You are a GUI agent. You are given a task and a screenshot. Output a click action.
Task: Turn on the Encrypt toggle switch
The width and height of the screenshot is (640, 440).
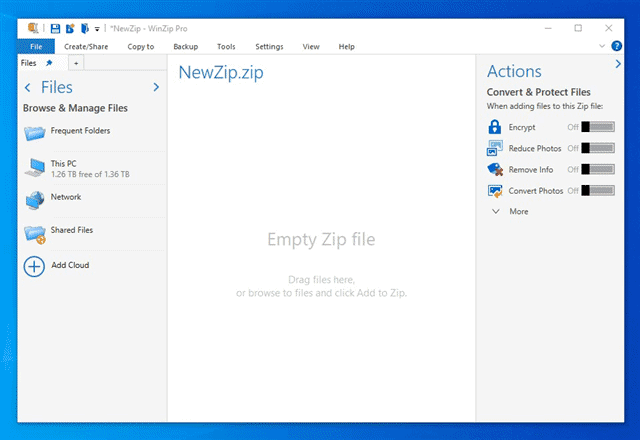[598, 127]
